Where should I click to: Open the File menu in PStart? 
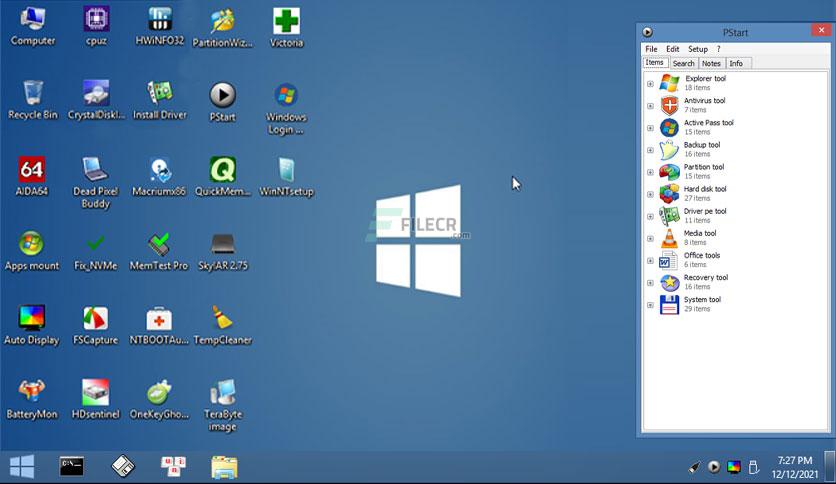click(x=651, y=49)
